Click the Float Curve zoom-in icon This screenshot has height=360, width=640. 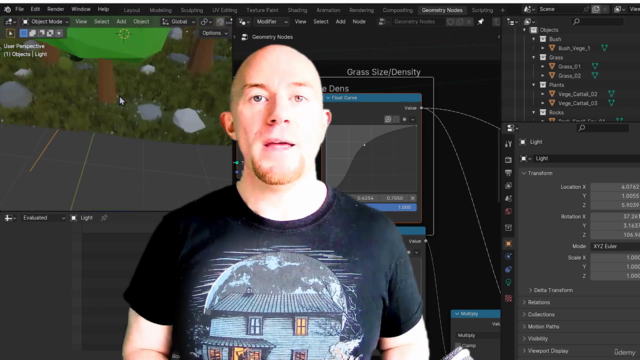(388, 119)
